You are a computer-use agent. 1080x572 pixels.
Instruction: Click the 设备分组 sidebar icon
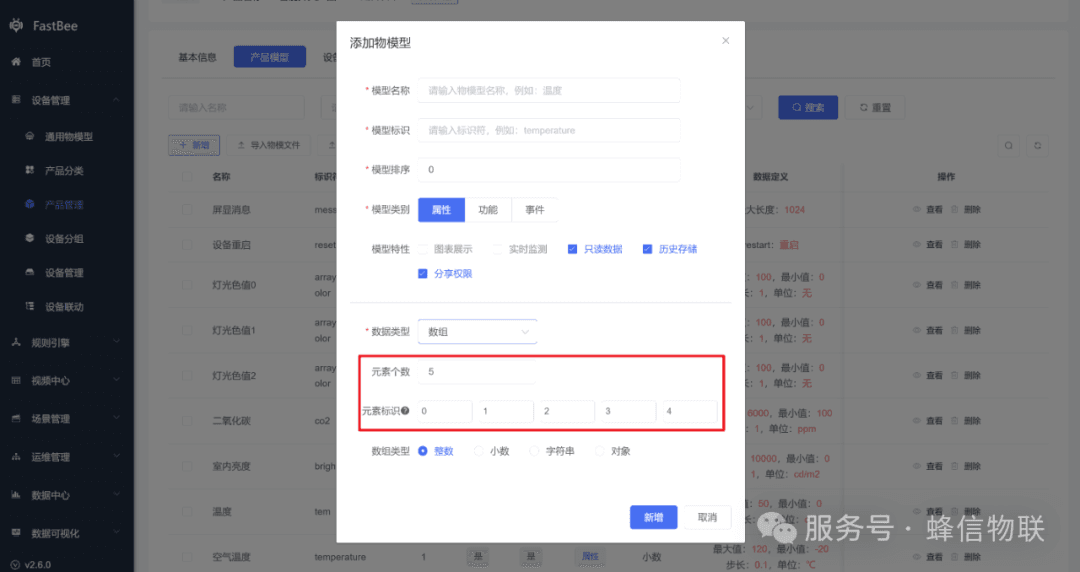[30, 238]
